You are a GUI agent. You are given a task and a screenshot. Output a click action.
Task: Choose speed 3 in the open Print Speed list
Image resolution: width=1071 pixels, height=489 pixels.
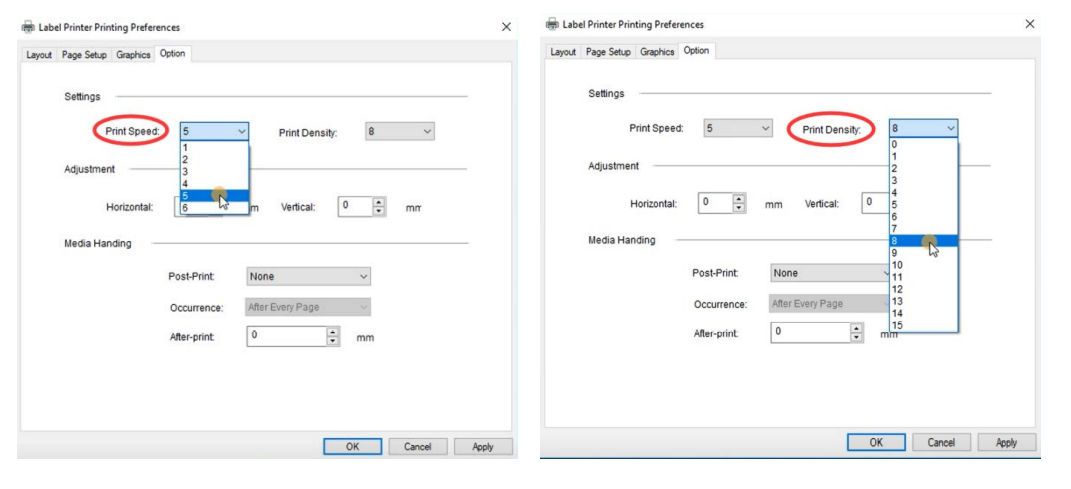tap(214, 171)
